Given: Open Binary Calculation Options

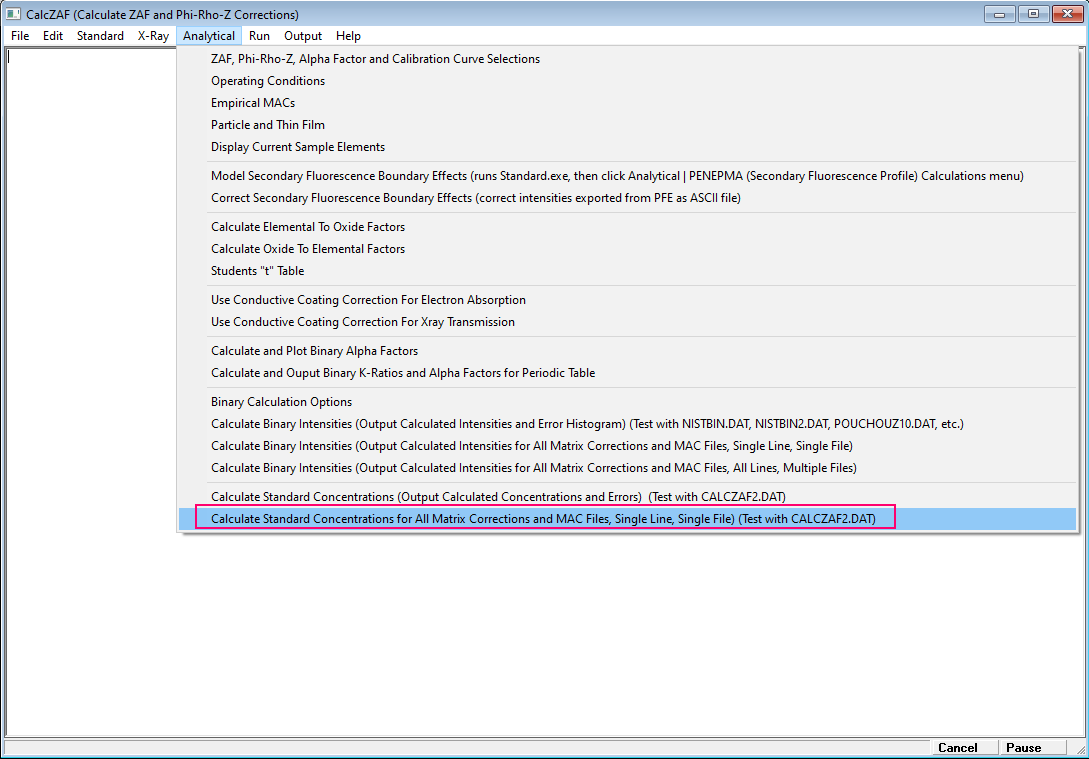Looking at the screenshot, I should point(282,402).
